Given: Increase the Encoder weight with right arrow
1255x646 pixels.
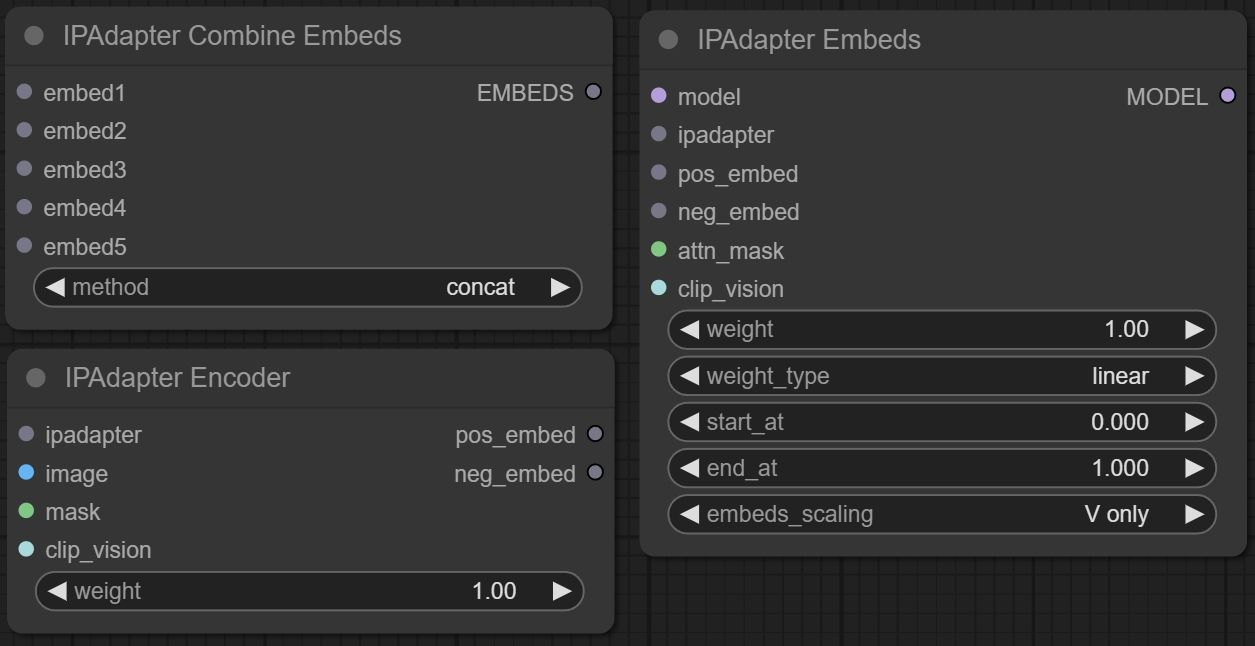Looking at the screenshot, I should click(562, 591).
